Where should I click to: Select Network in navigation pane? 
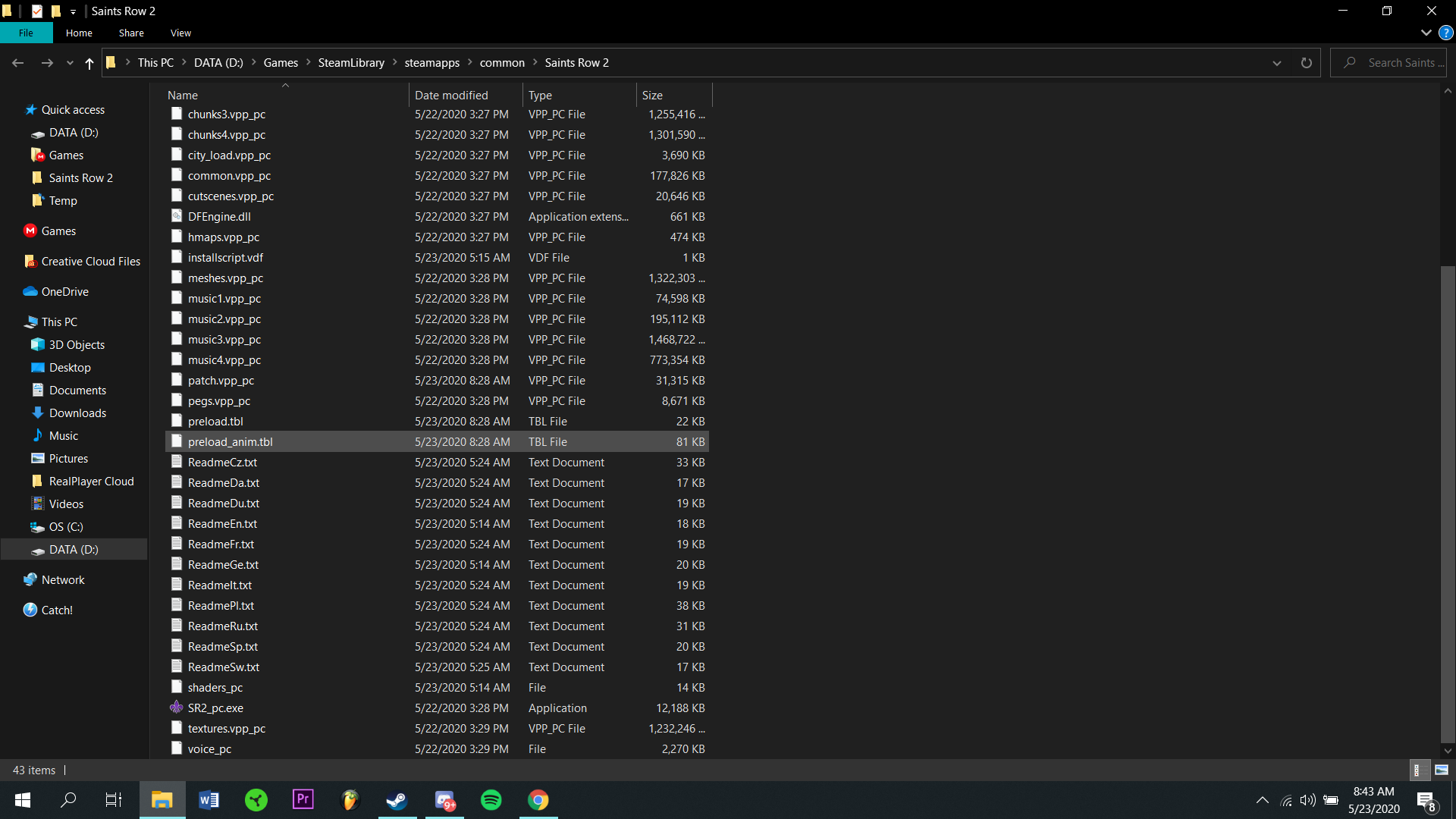(63, 580)
